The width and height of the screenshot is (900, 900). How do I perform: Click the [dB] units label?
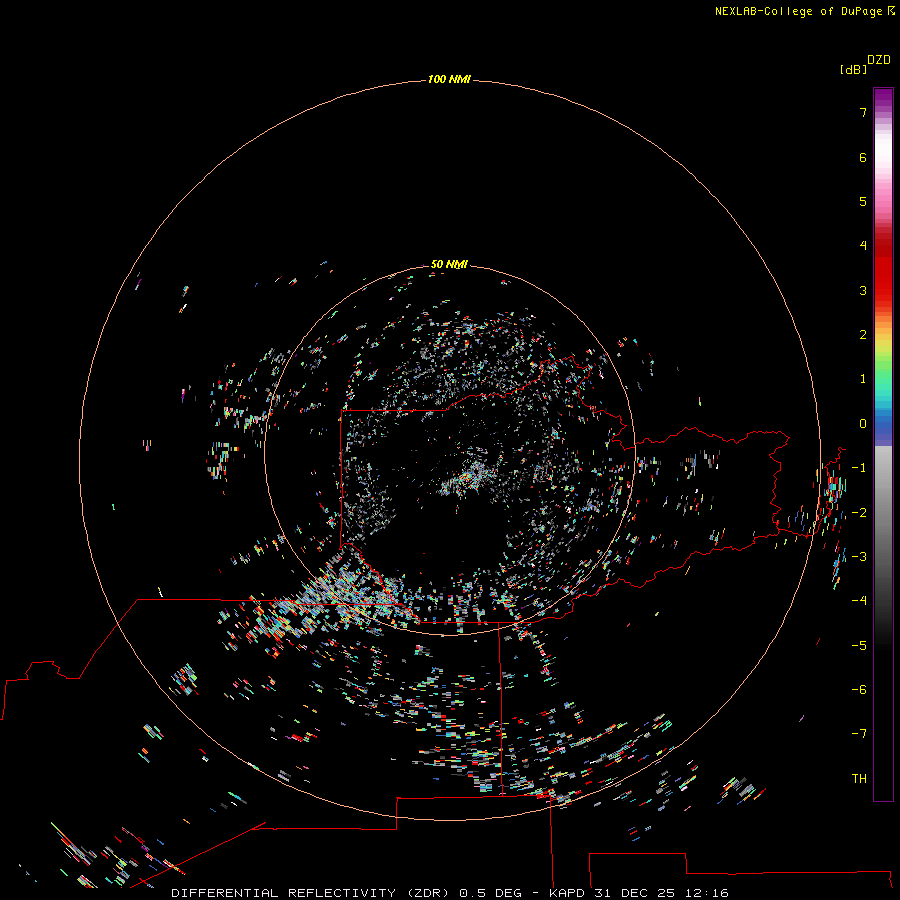pos(853,69)
